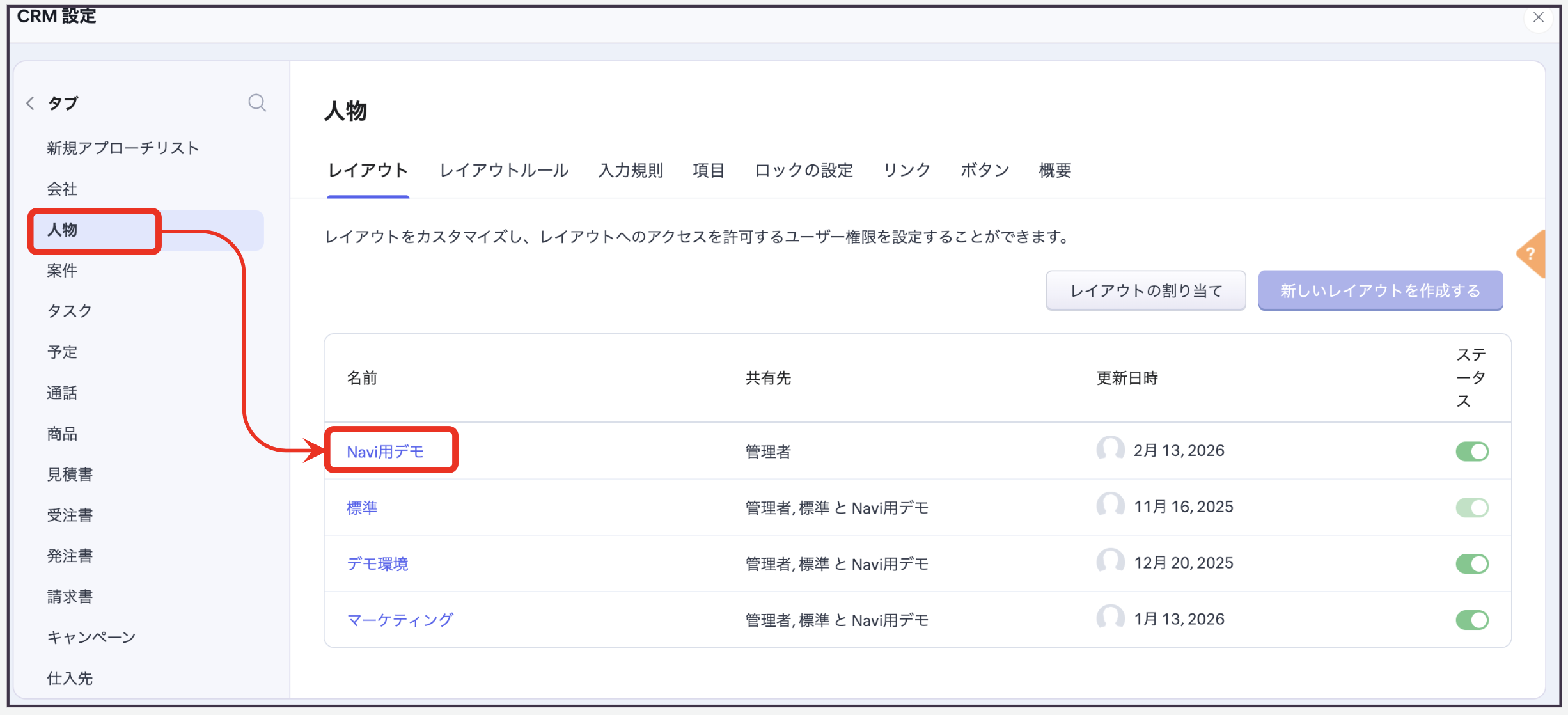Open the Navi用デモ layout link
Viewport: 1568px width, 715px height.
pyautogui.click(x=385, y=452)
